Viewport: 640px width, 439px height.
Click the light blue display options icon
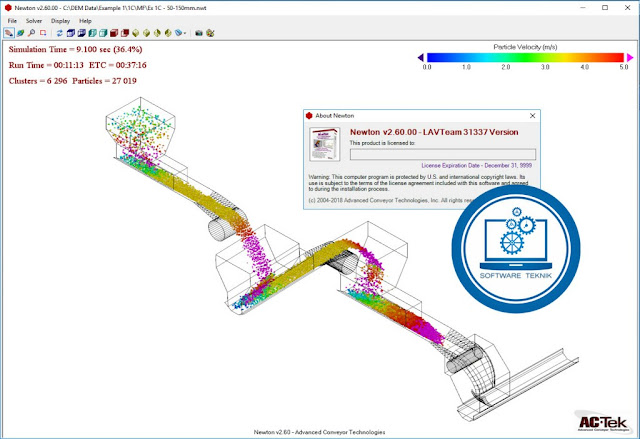click(x=178, y=33)
